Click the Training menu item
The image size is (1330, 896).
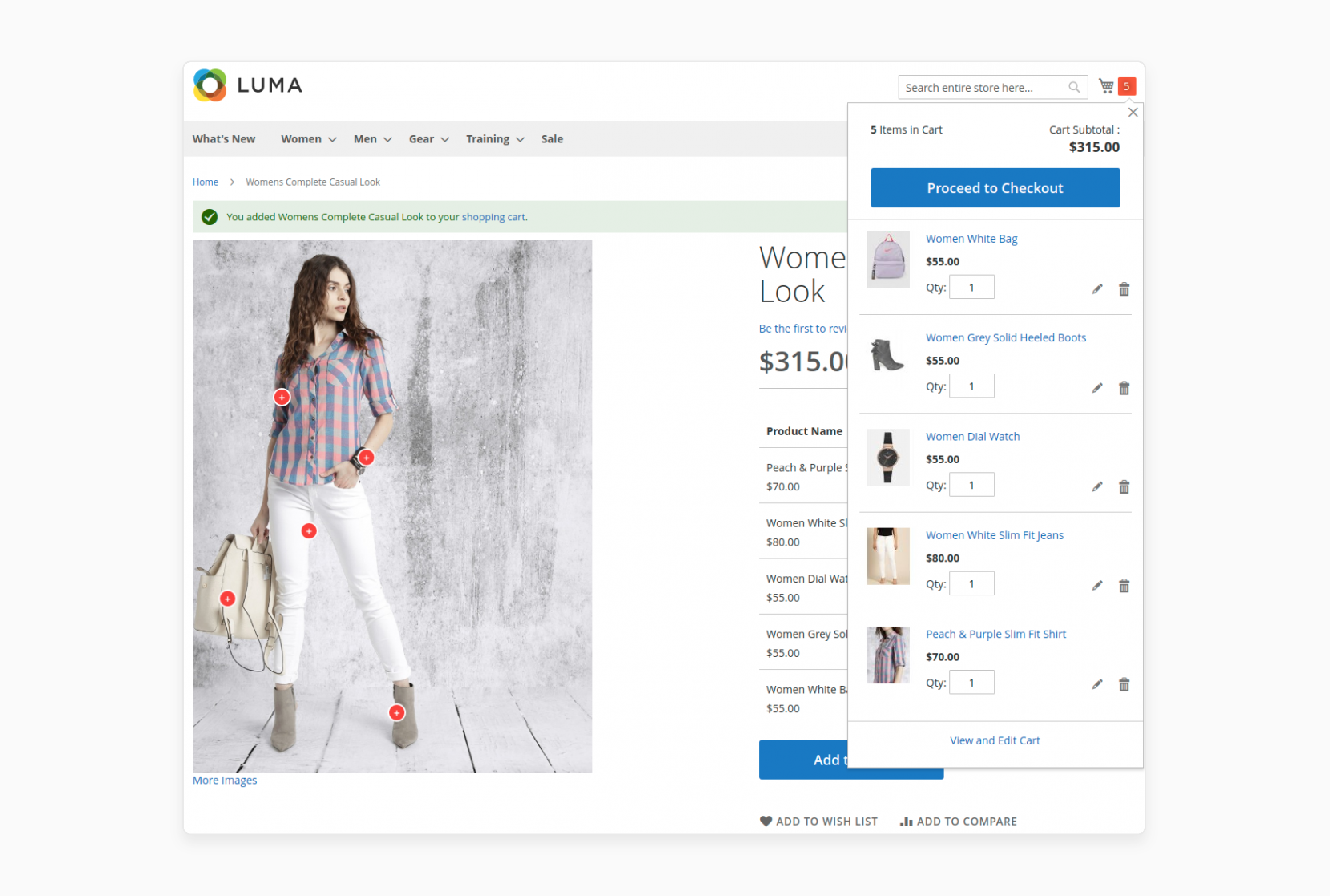[487, 139]
